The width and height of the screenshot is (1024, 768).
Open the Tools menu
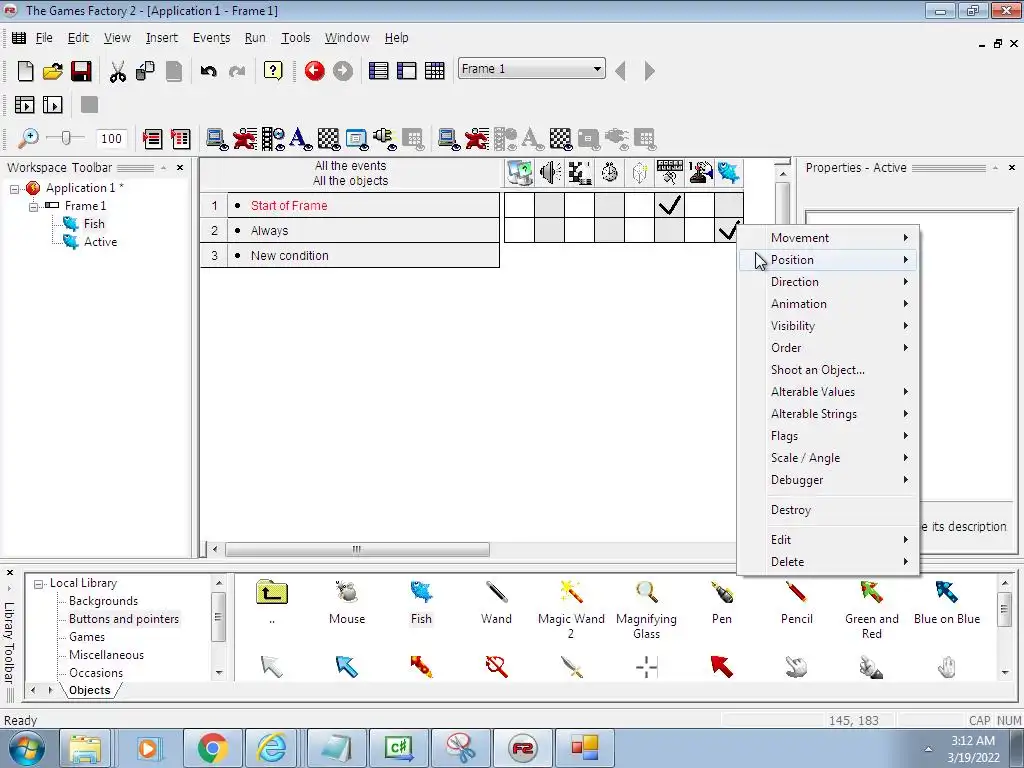tap(295, 38)
